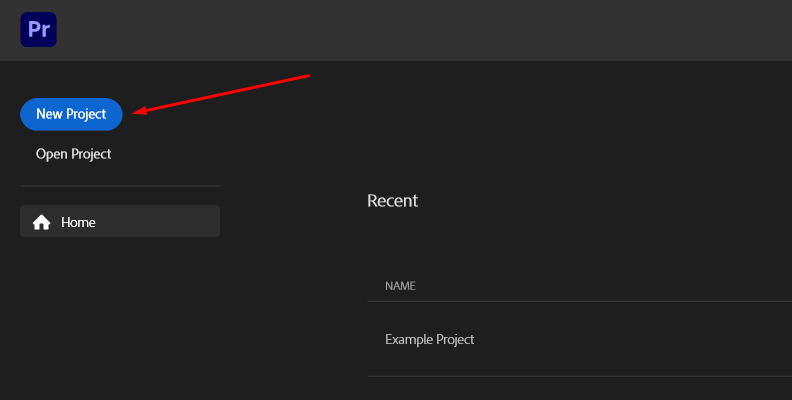
Task: Click the red arrow annotation's arrowhead
Action: pyautogui.click(x=138, y=112)
